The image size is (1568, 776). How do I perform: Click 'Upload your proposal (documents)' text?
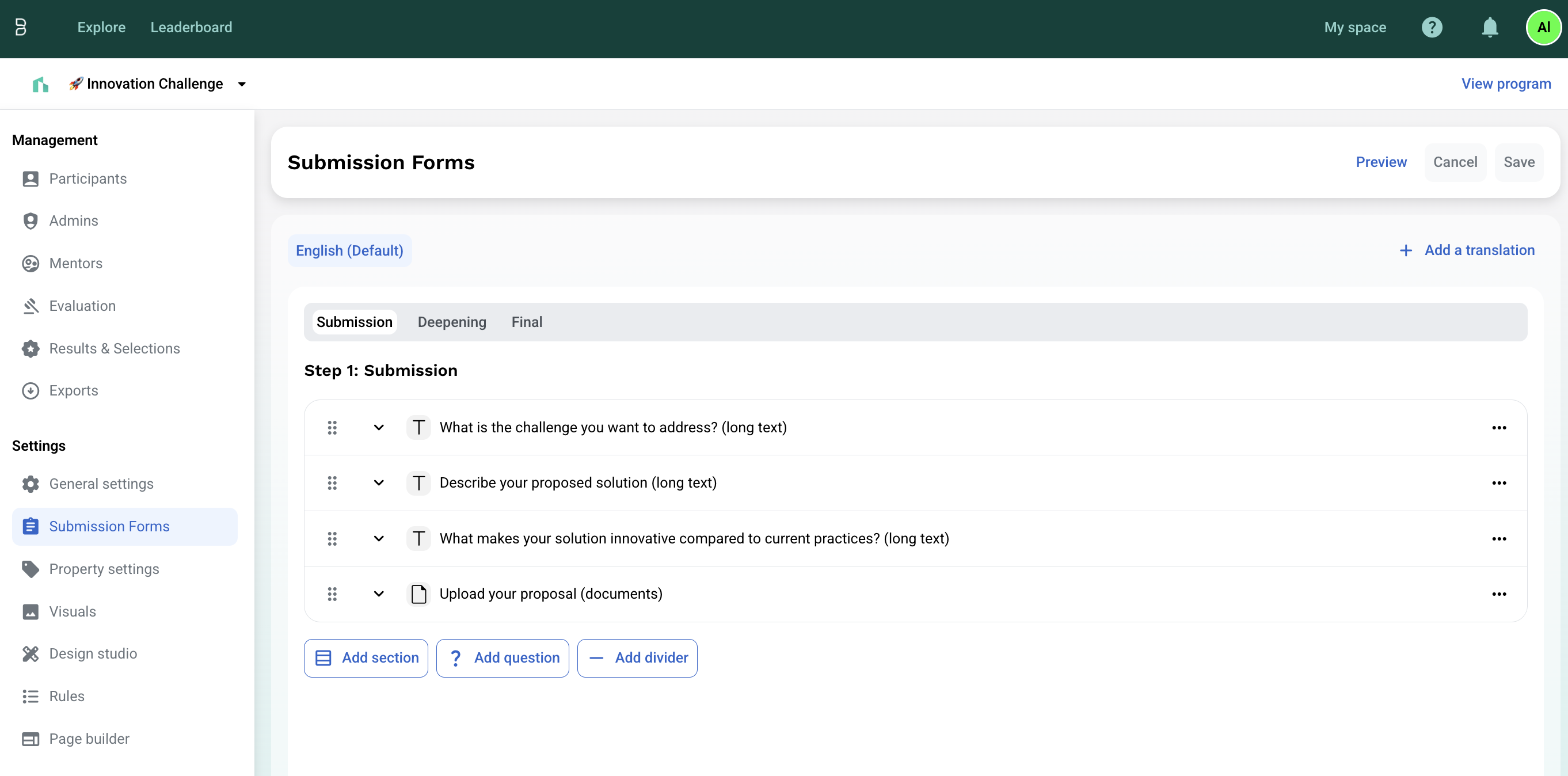tap(551, 594)
